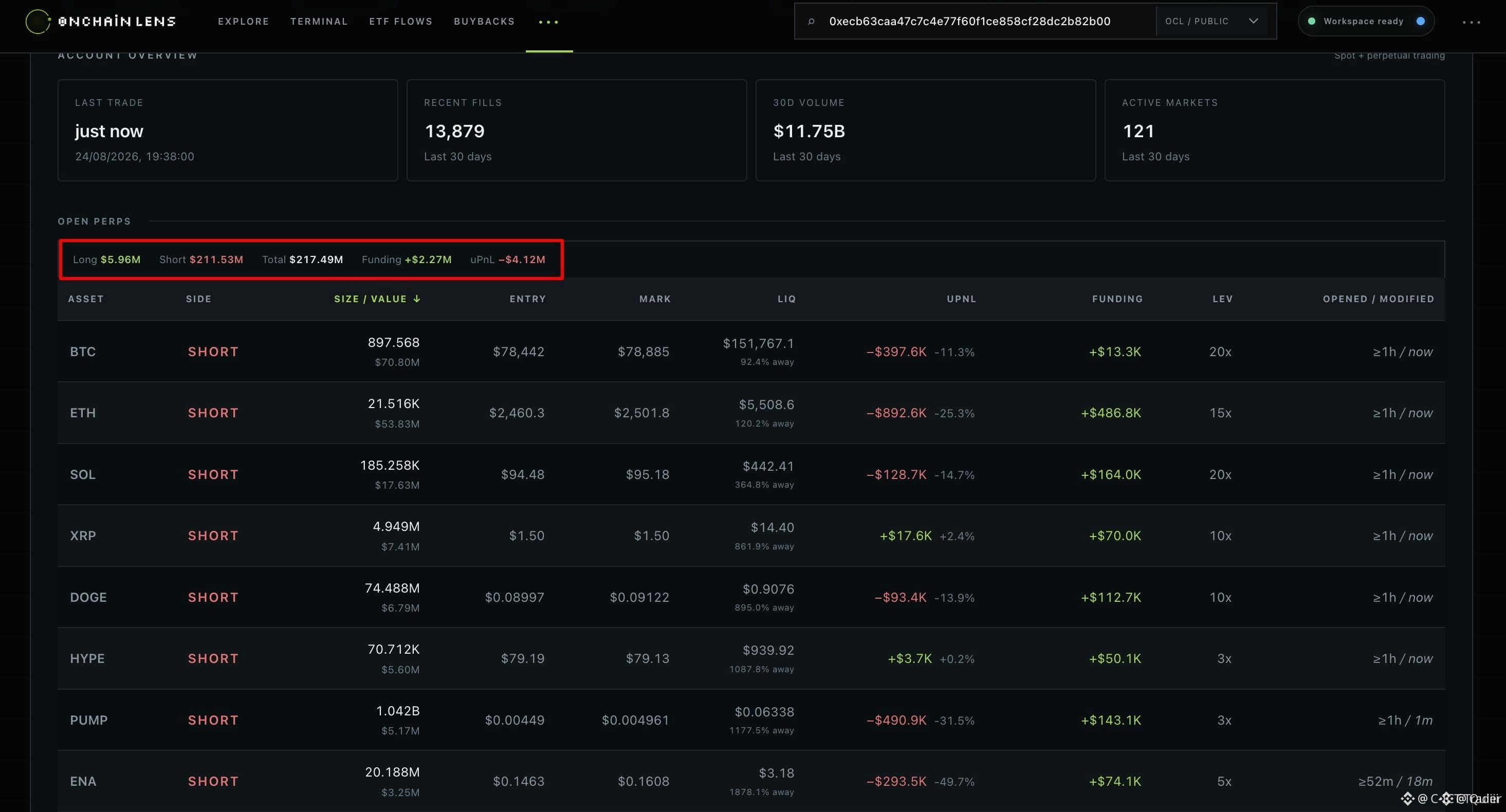Click DOGE entry price $0.08997
This screenshot has height=812, width=1506.
pos(515,598)
